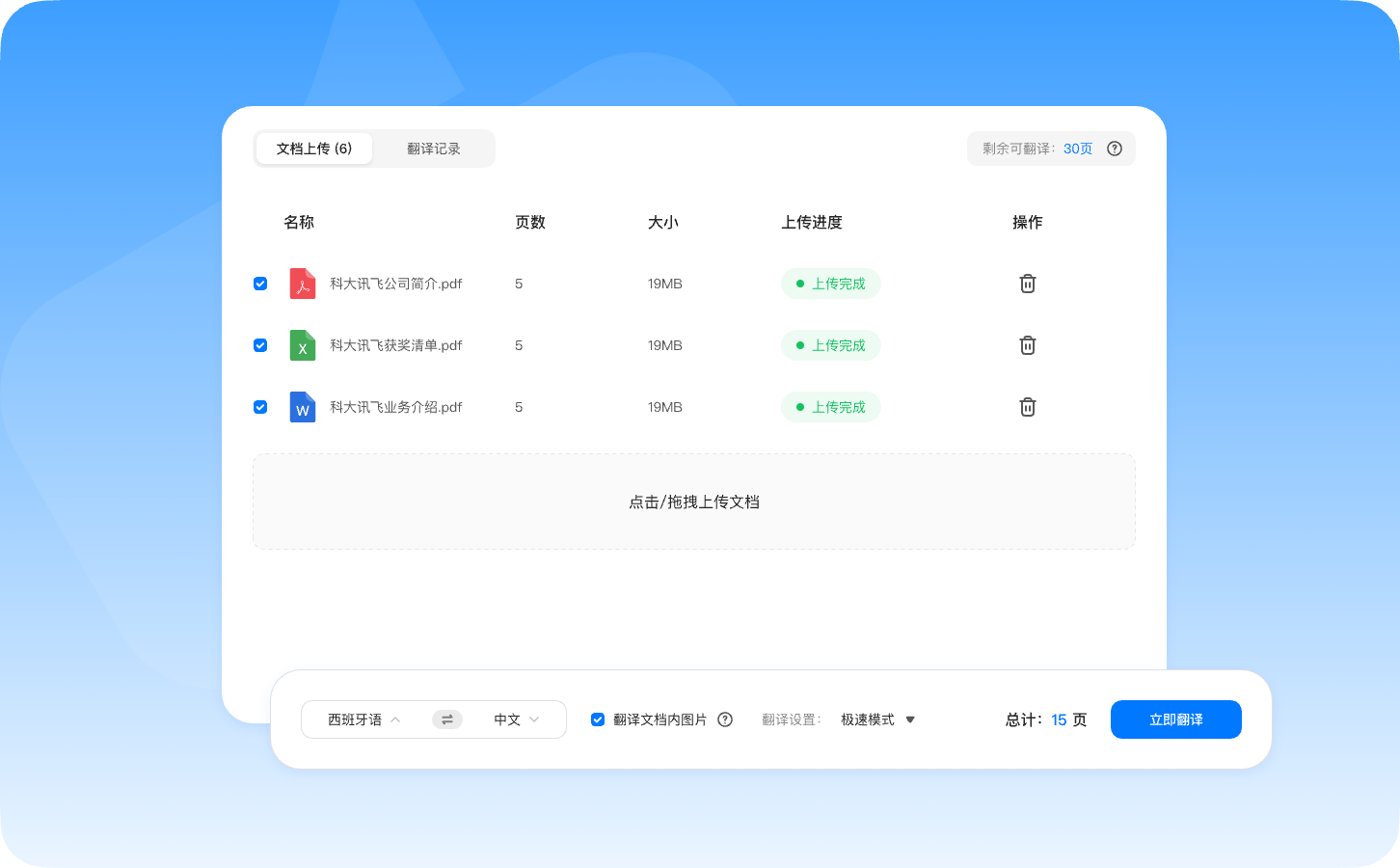Click help icon next to 翻译文档内图片
1400x868 pixels.
[725, 719]
